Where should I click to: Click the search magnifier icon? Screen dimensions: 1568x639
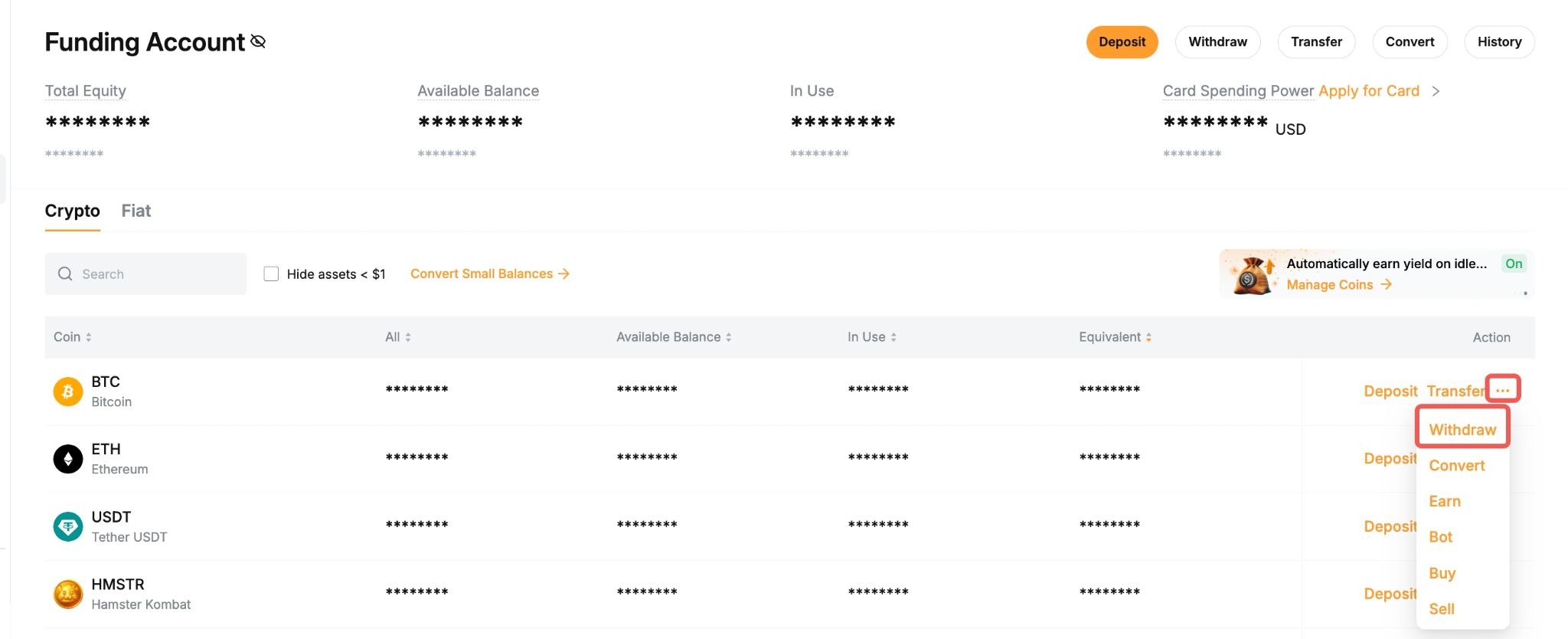pos(65,274)
